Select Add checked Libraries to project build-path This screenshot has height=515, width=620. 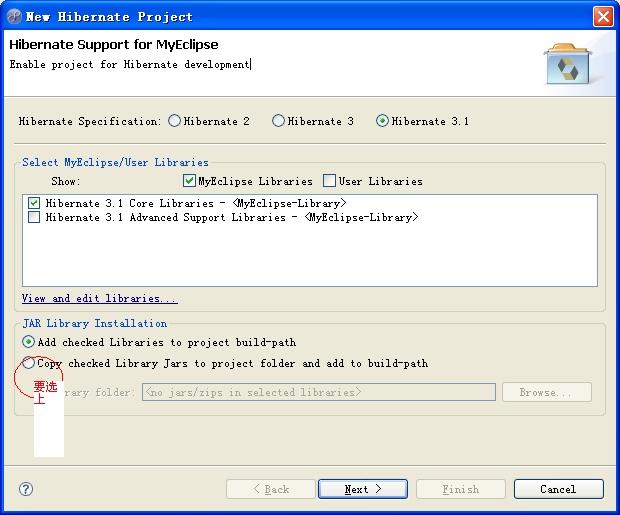click(x=28, y=342)
